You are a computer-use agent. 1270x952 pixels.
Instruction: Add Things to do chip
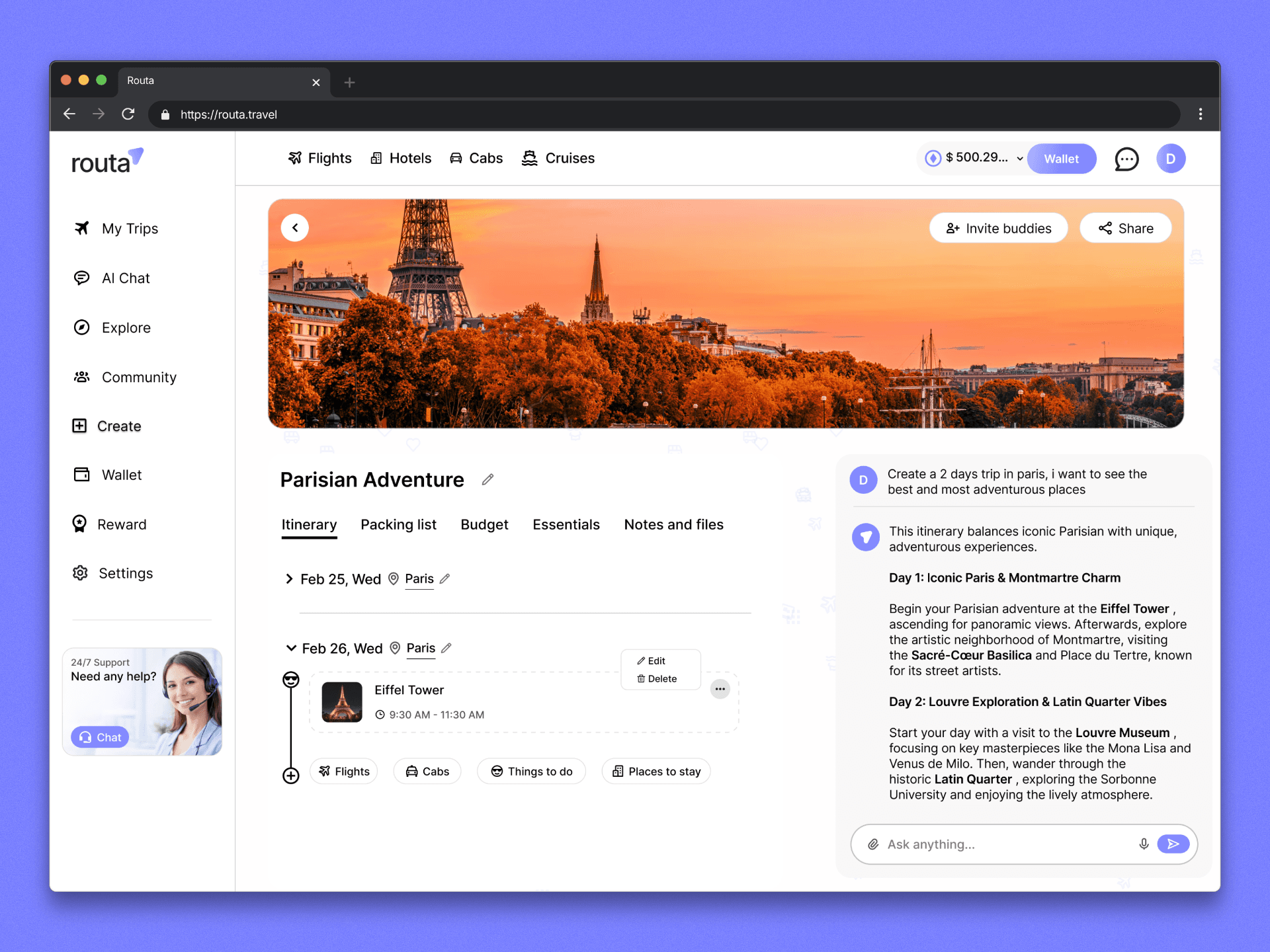point(531,772)
